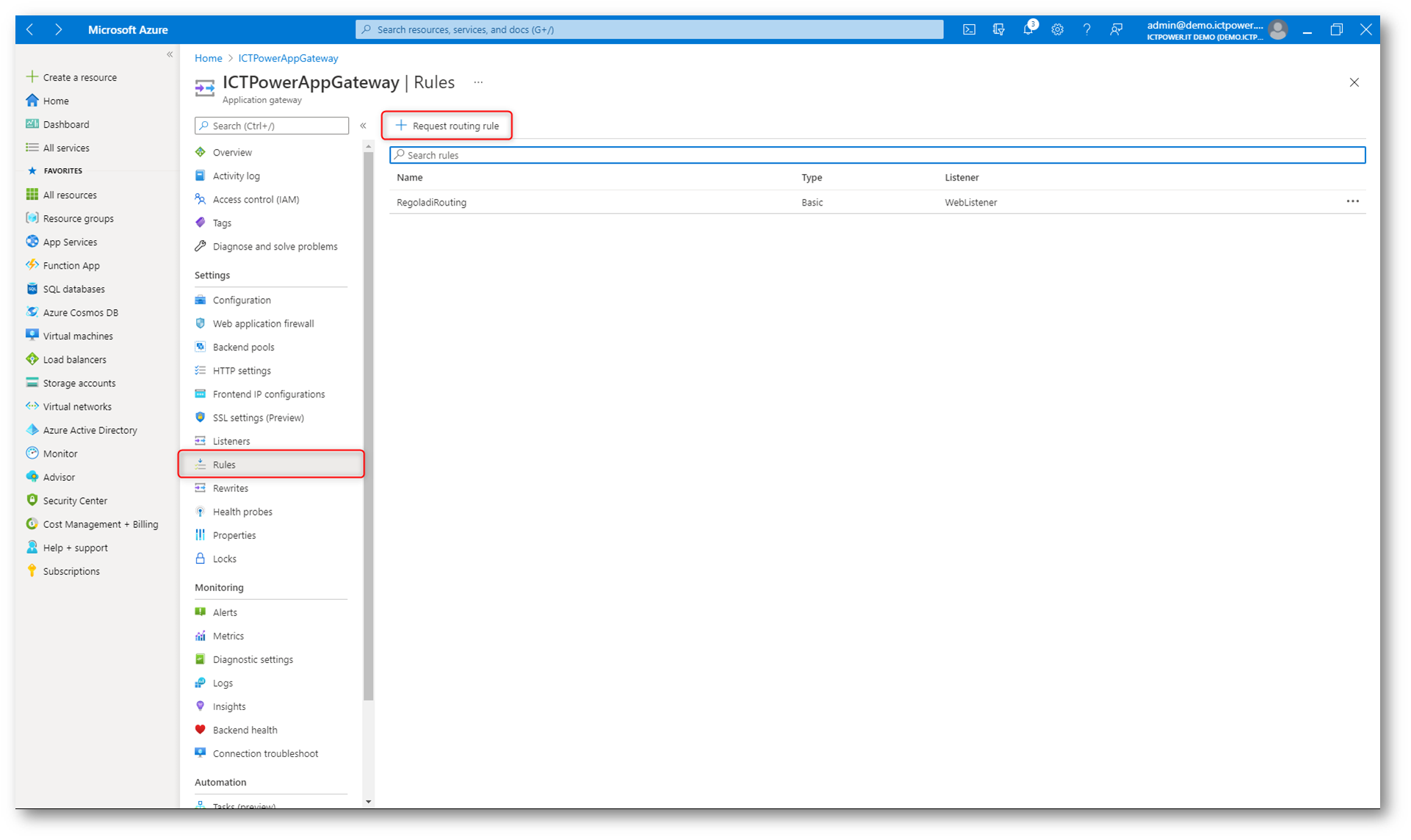Close the Rules blade

coord(1354,82)
